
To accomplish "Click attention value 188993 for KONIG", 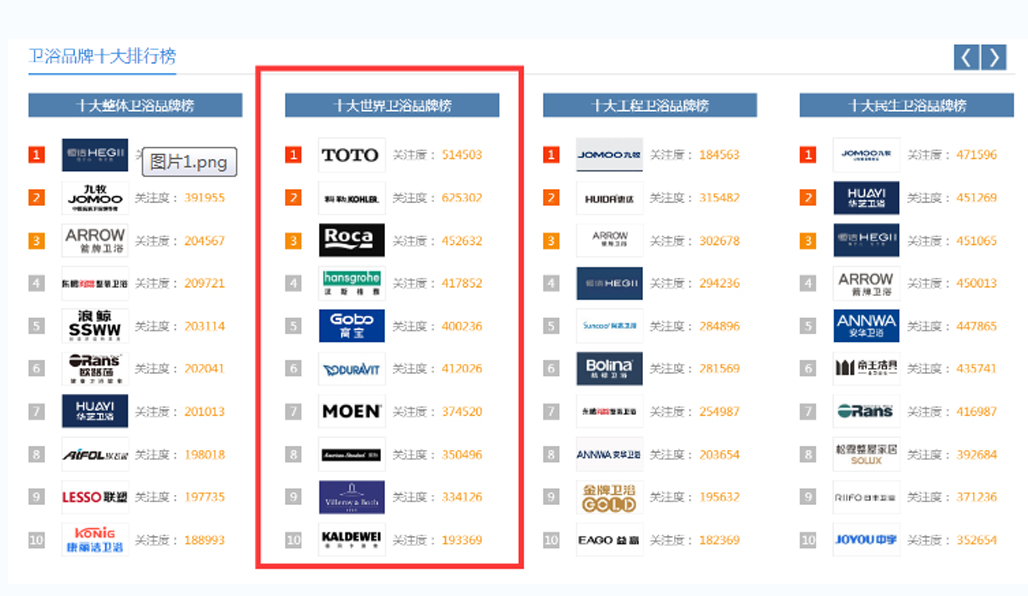I will [x=205, y=540].
